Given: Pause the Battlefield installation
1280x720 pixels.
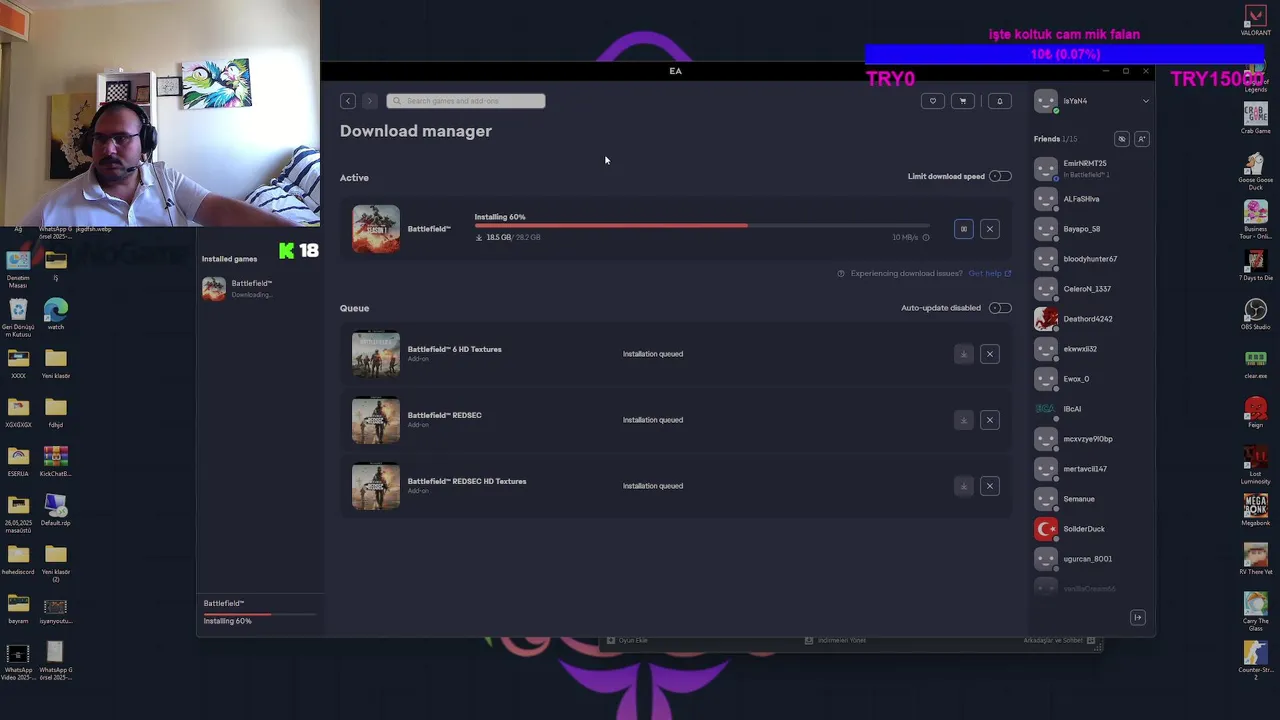Looking at the screenshot, I should coord(963,229).
